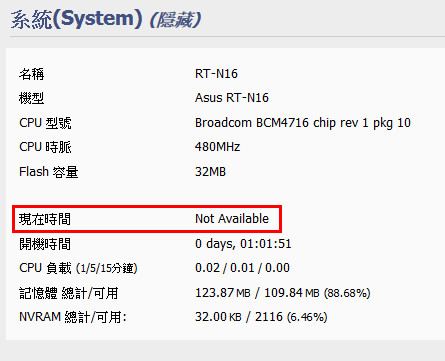Click the (隱藏) hide link

click(x=175, y=20)
